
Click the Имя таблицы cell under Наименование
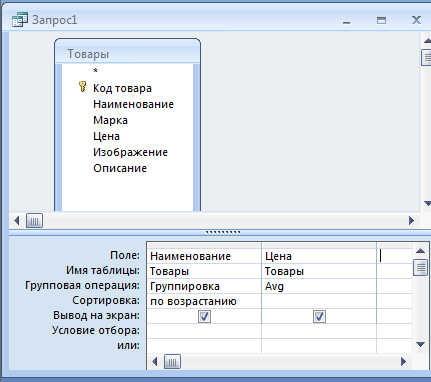tap(204, 271)
